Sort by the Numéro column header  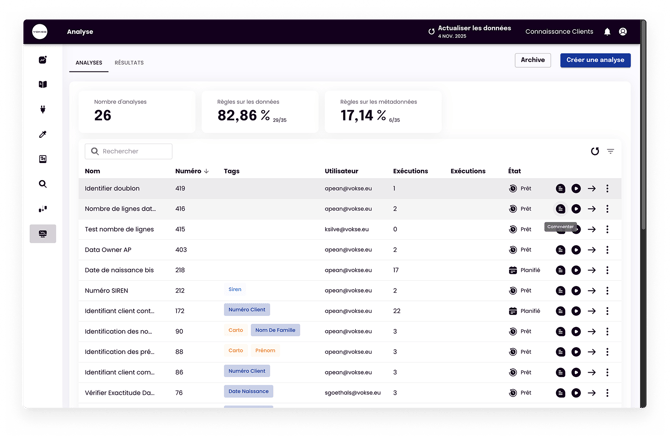coord(192,171)
